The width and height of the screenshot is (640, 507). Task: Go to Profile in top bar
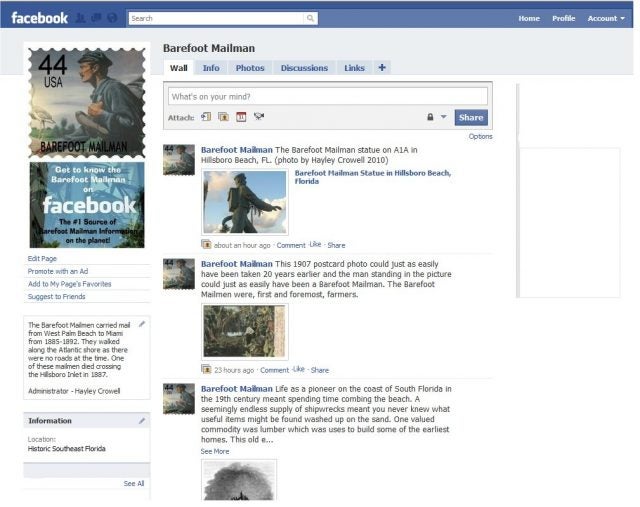564,18
